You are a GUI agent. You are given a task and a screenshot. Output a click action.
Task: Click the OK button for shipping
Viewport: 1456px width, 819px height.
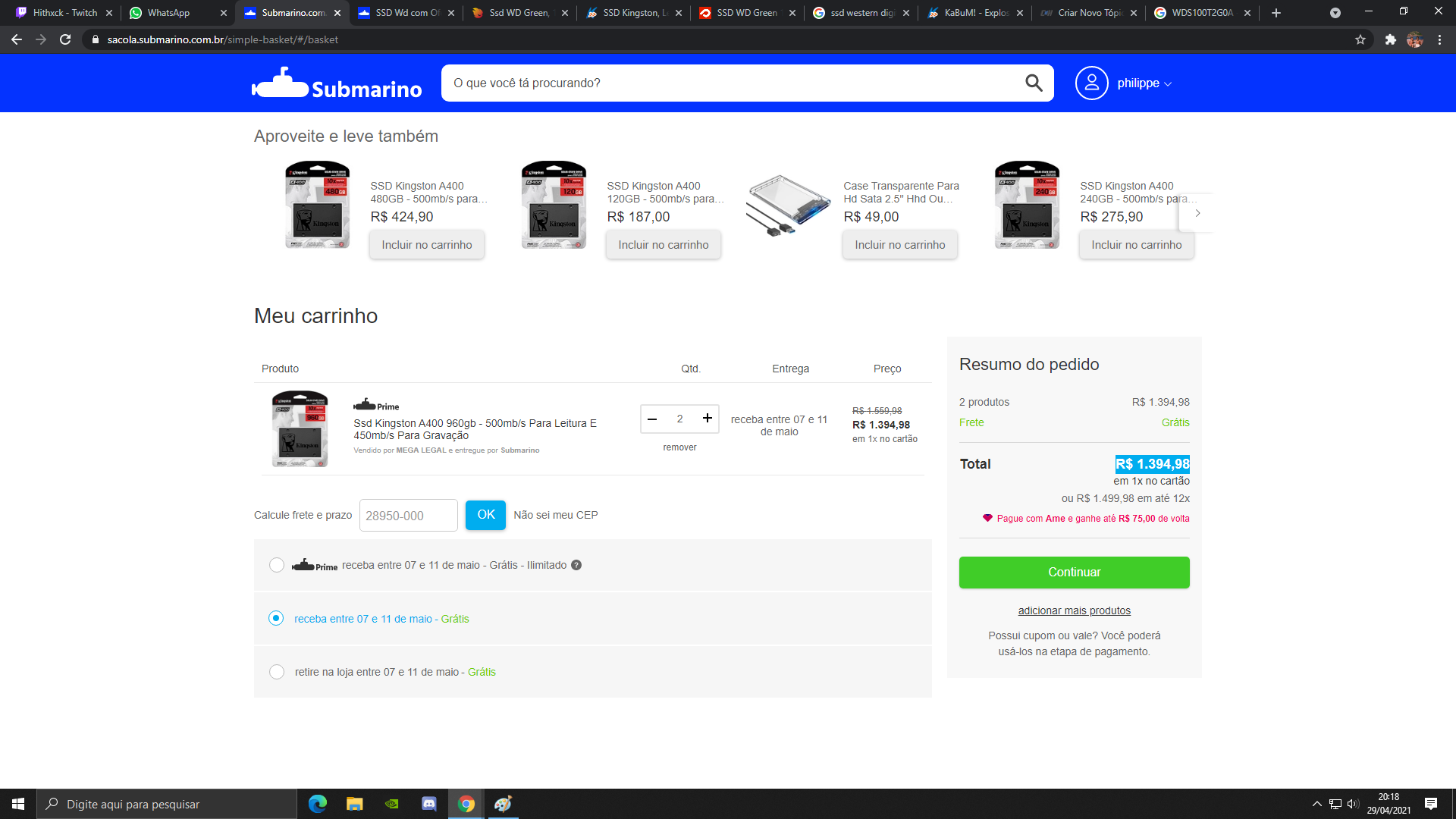tap(485, 515)
